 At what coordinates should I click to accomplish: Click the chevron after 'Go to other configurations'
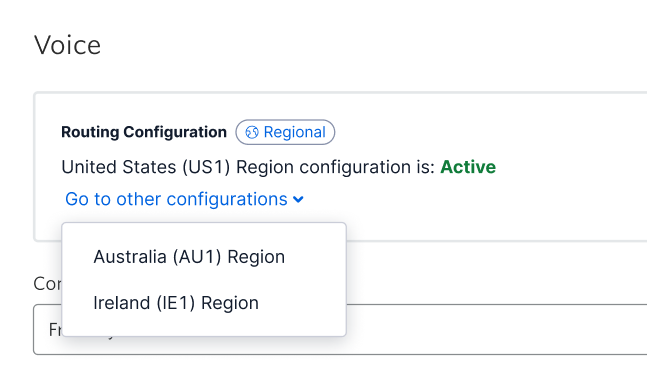[x=298, y=200]
